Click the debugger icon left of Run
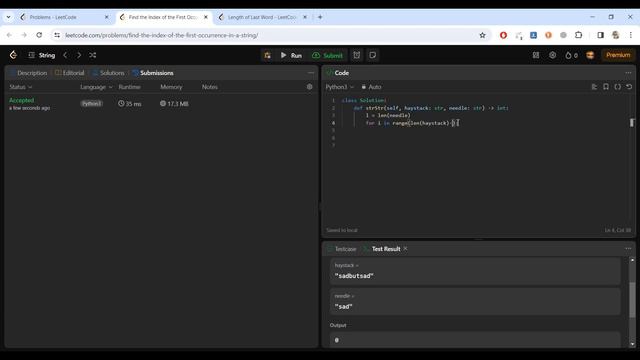 267,55
